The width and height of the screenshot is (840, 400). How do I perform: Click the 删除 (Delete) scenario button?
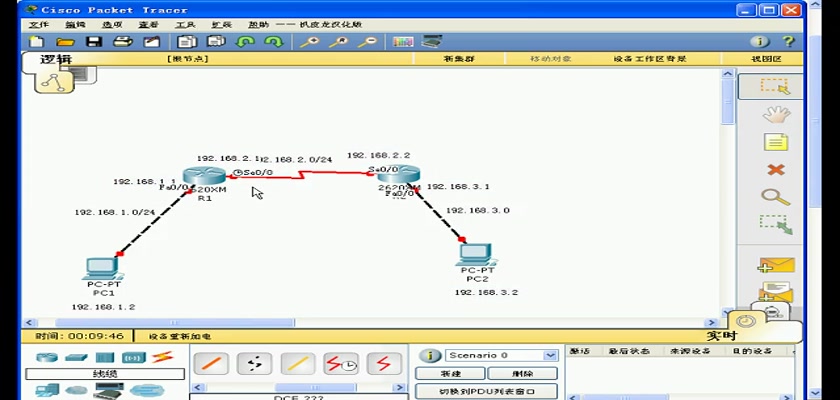pos(522,373)
